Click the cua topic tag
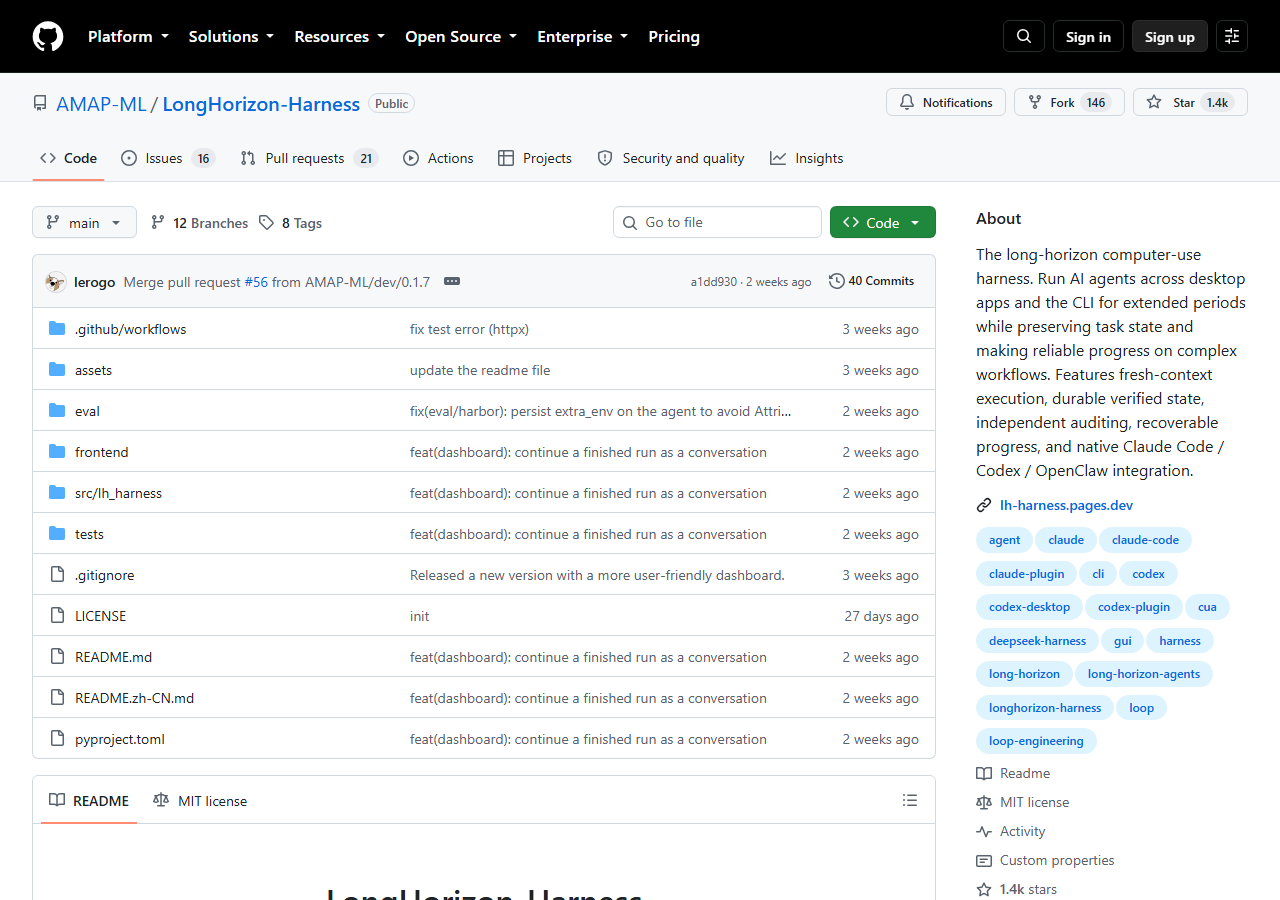1280x900 pixels. pos(1207,607)
